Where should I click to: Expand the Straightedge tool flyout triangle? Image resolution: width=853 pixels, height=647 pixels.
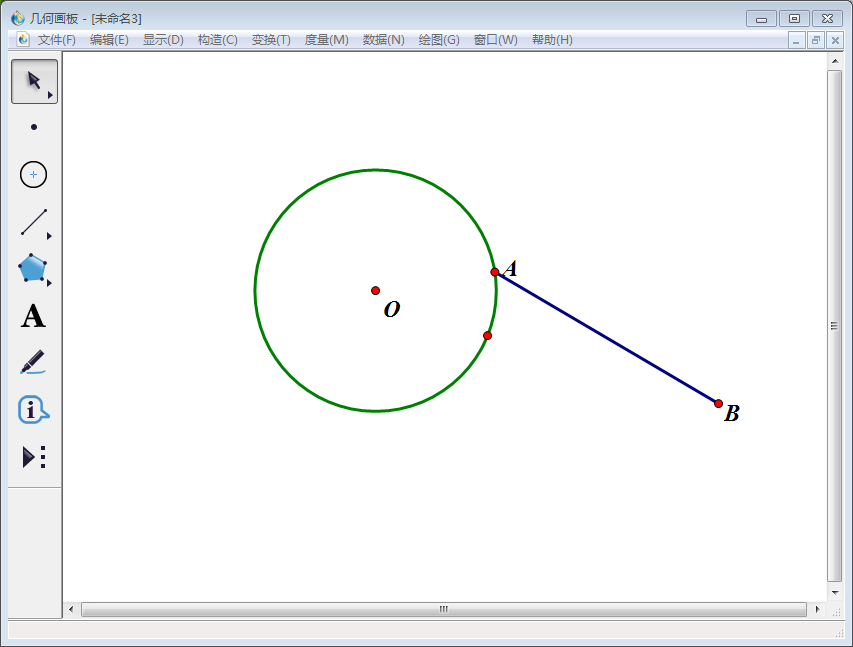click(49, 236)
